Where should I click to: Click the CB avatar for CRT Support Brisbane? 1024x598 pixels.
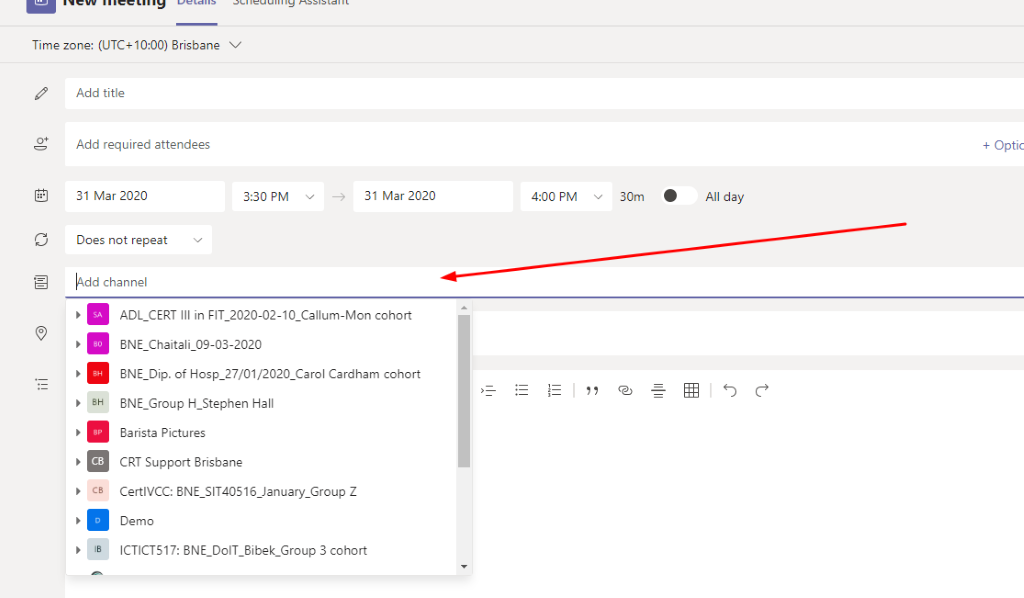[x=98, y=462]
